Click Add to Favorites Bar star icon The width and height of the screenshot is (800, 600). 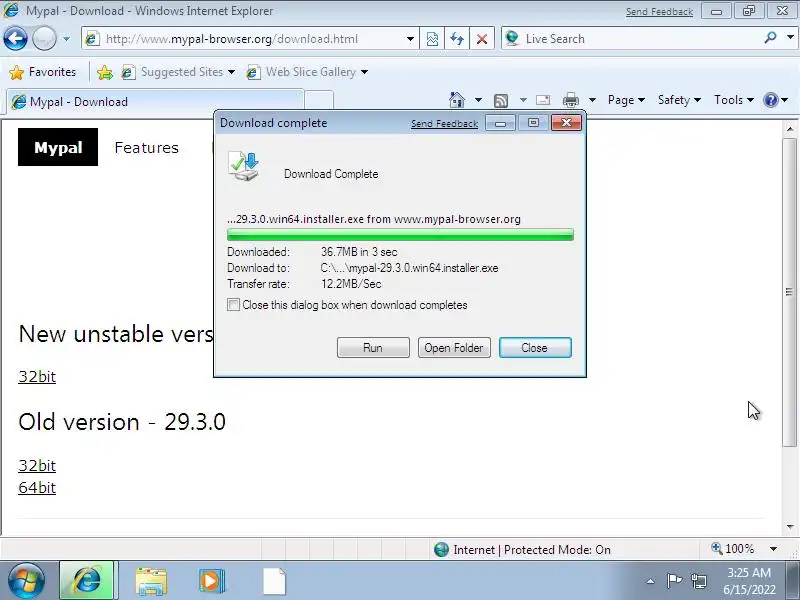click(x=105, y=72)
